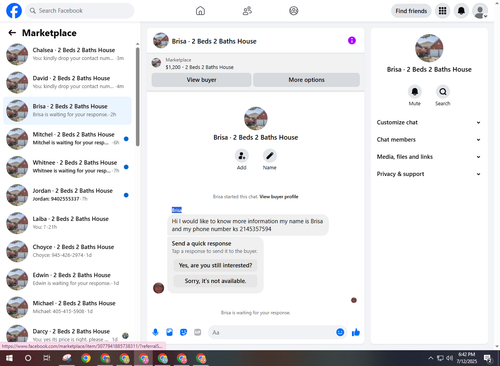This screenshot has height=366, width=500.
Task: Open Mitchel conversation in list
Action: point(67,139)
